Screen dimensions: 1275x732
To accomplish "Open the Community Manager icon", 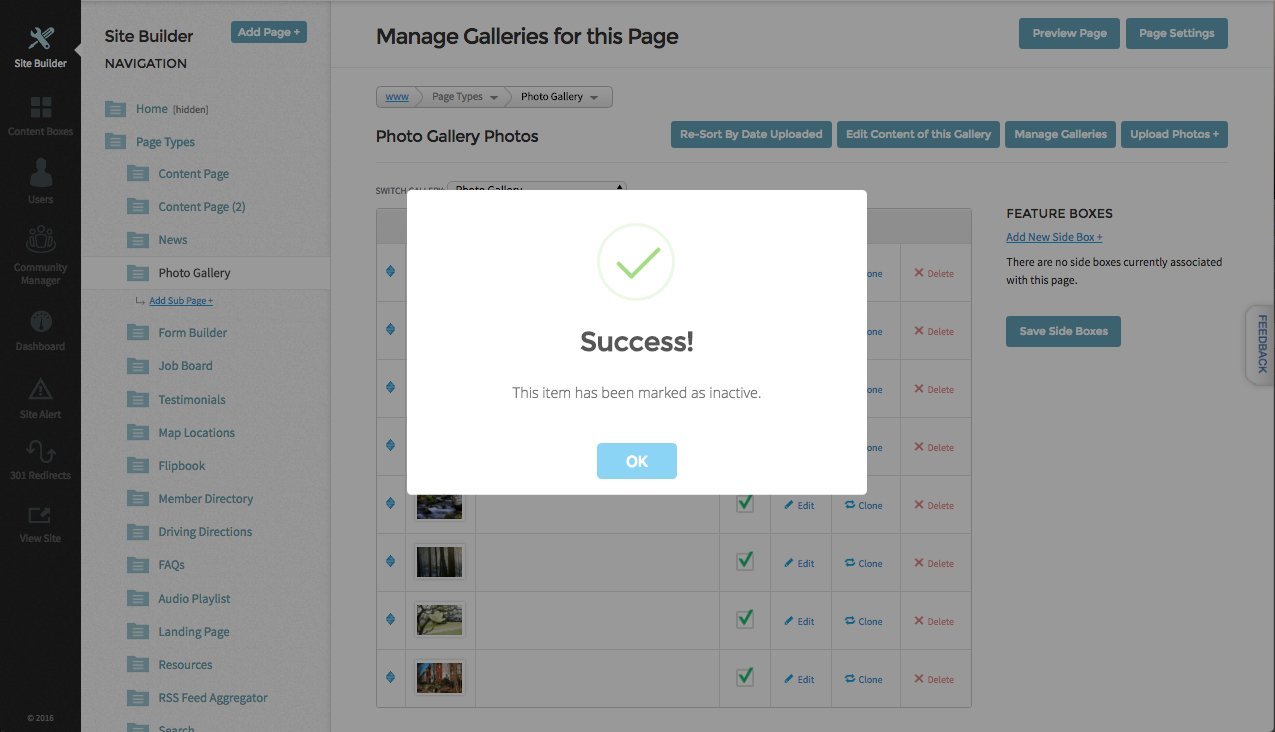I will [x=40, y=241].
